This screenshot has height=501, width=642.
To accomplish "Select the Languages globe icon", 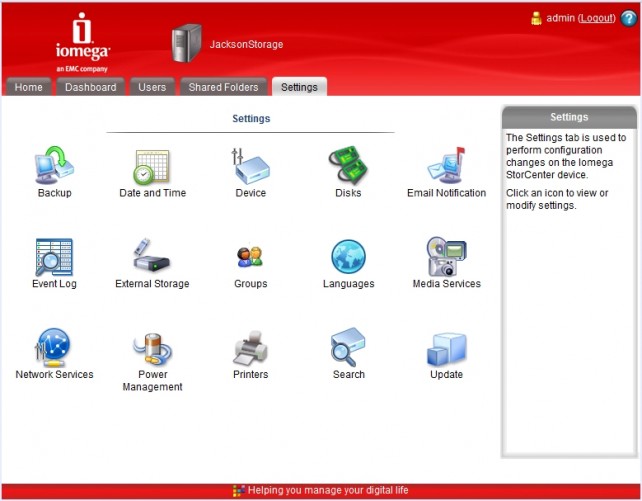I will [x=348, y=257].
